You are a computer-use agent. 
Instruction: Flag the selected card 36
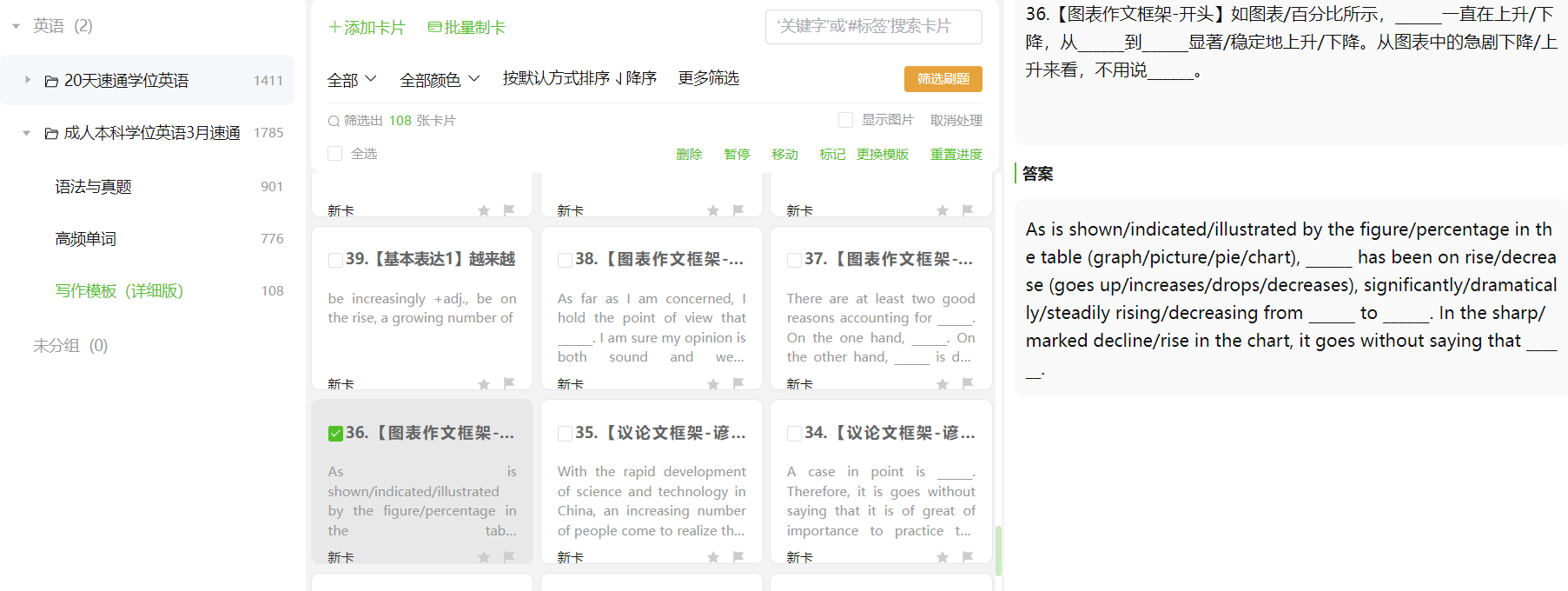coord(509,556)
